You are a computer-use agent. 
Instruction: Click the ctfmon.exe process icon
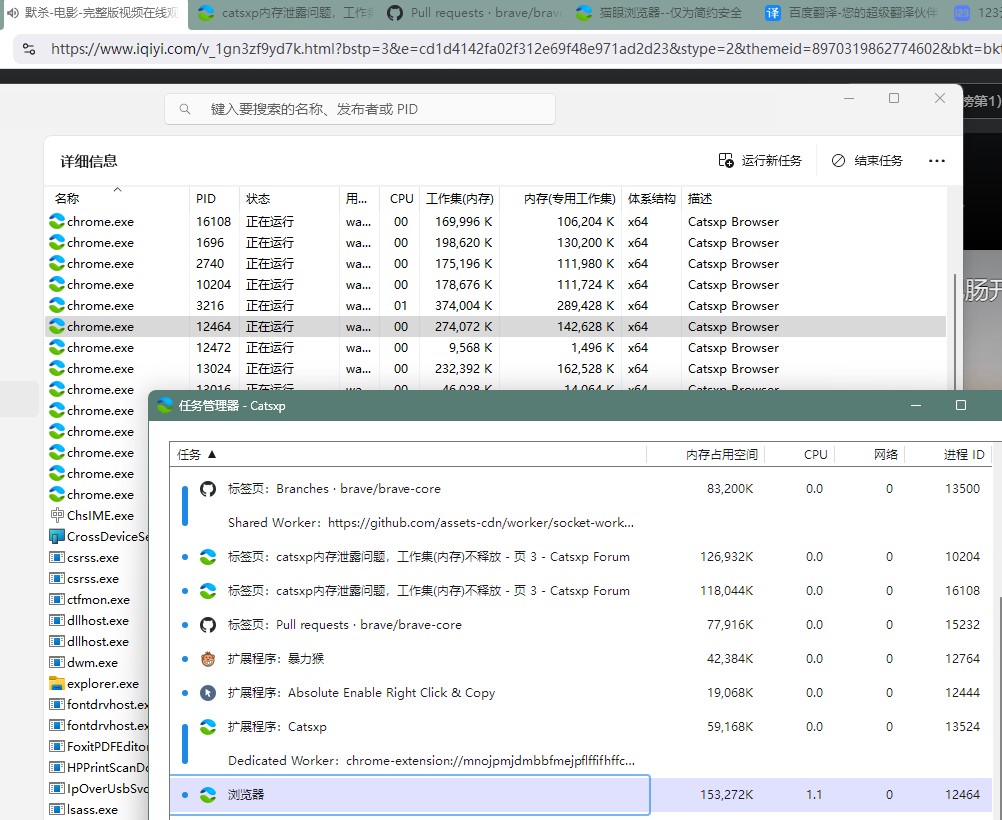click(57, 600)
